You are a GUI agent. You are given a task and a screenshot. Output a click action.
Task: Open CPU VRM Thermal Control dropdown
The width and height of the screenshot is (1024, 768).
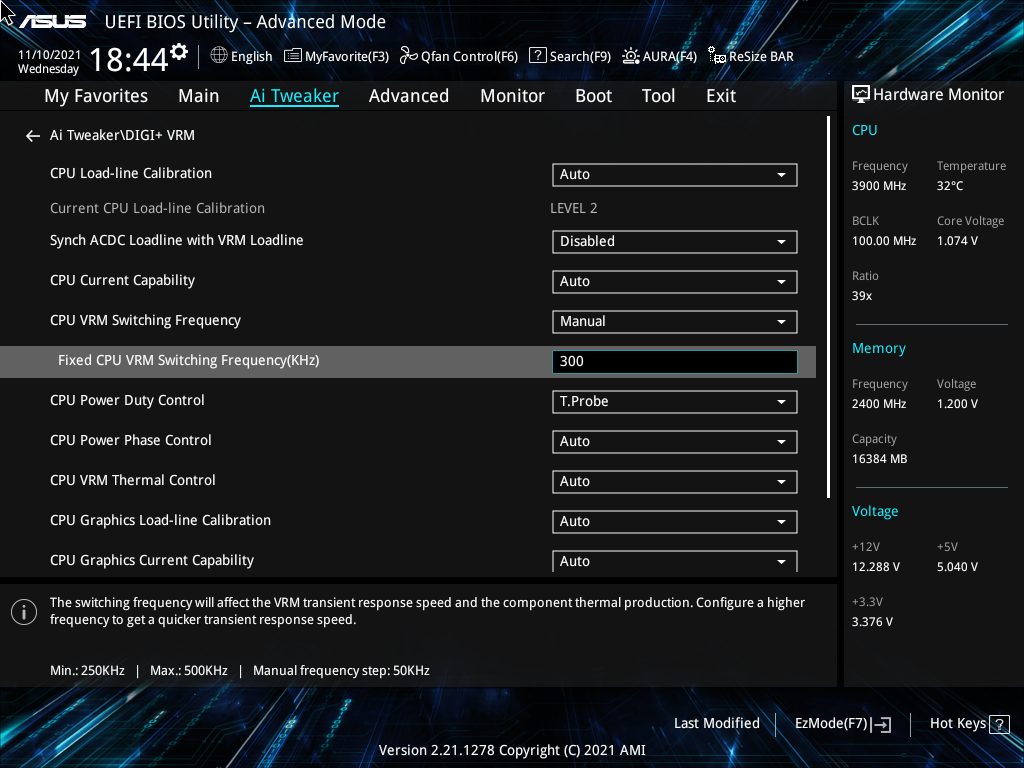(x=675, y=481)
